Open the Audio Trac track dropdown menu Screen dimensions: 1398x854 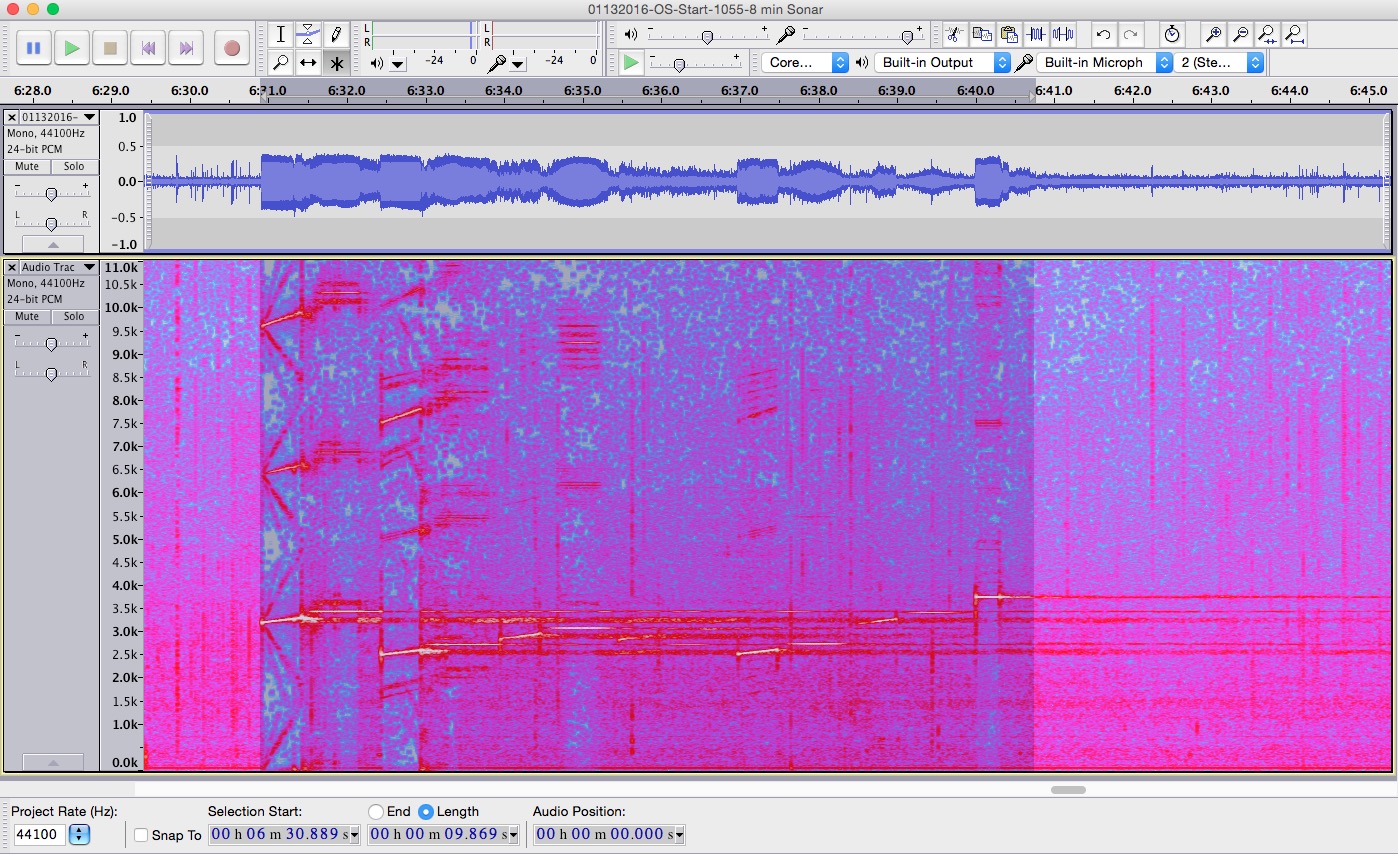tap(89, 267)
